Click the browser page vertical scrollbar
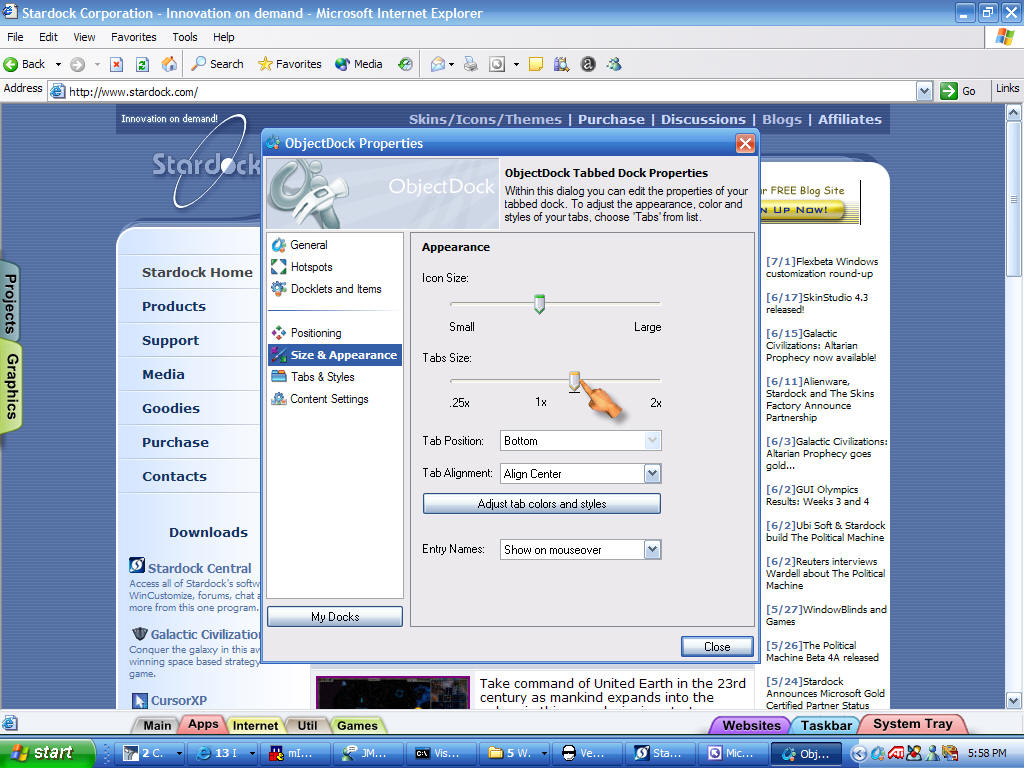The width and height of the screenshot is (1024, 768). tap(1014, 406)
